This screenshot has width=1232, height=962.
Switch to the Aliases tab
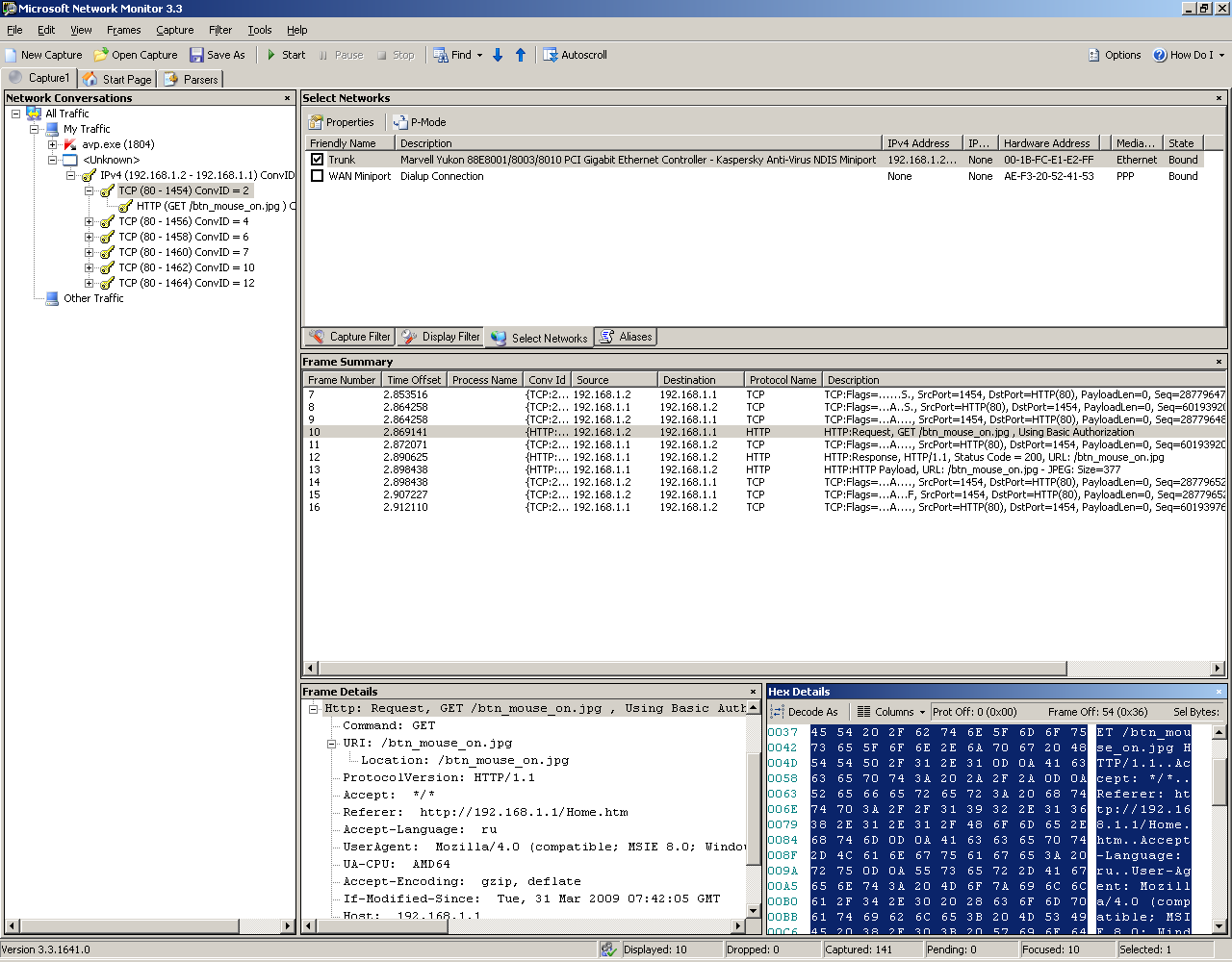pyautogui.click(x=626, y=337)
